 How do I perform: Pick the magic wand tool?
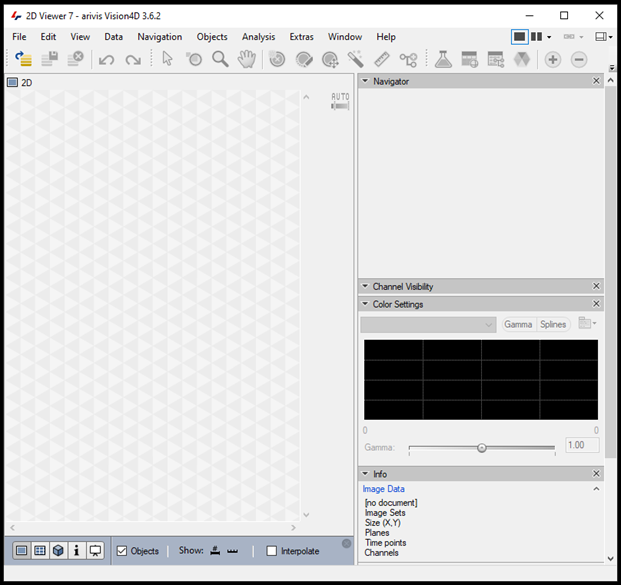click(355, 60)
